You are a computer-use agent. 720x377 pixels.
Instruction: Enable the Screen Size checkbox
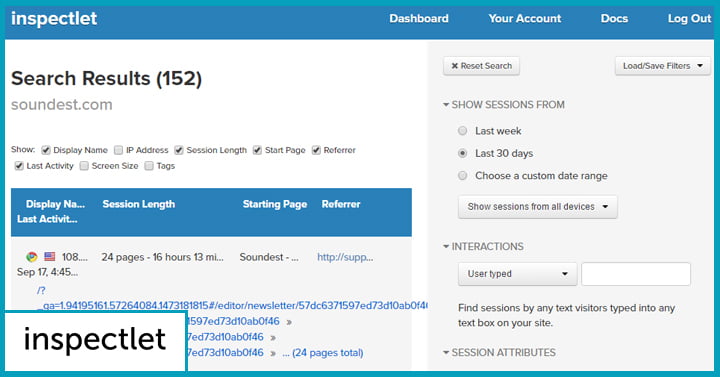click(84, 166)
